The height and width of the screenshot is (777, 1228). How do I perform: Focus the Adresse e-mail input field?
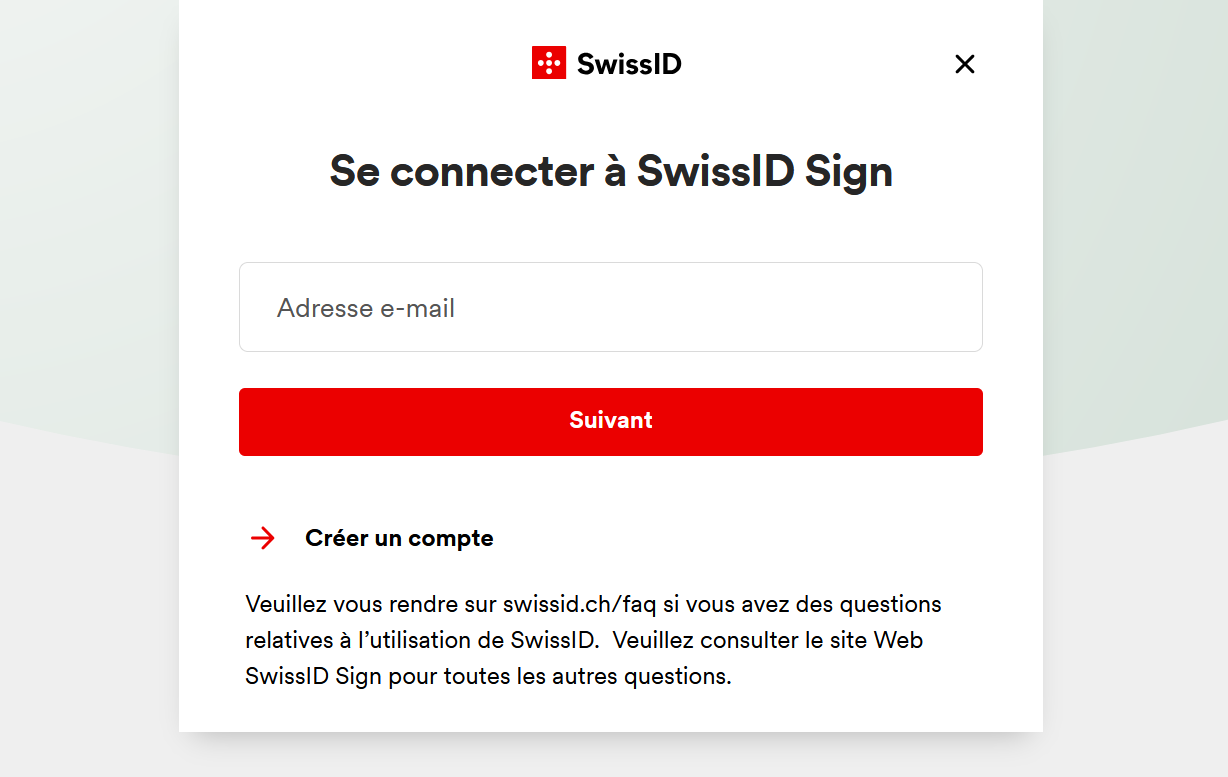[611, 307]
